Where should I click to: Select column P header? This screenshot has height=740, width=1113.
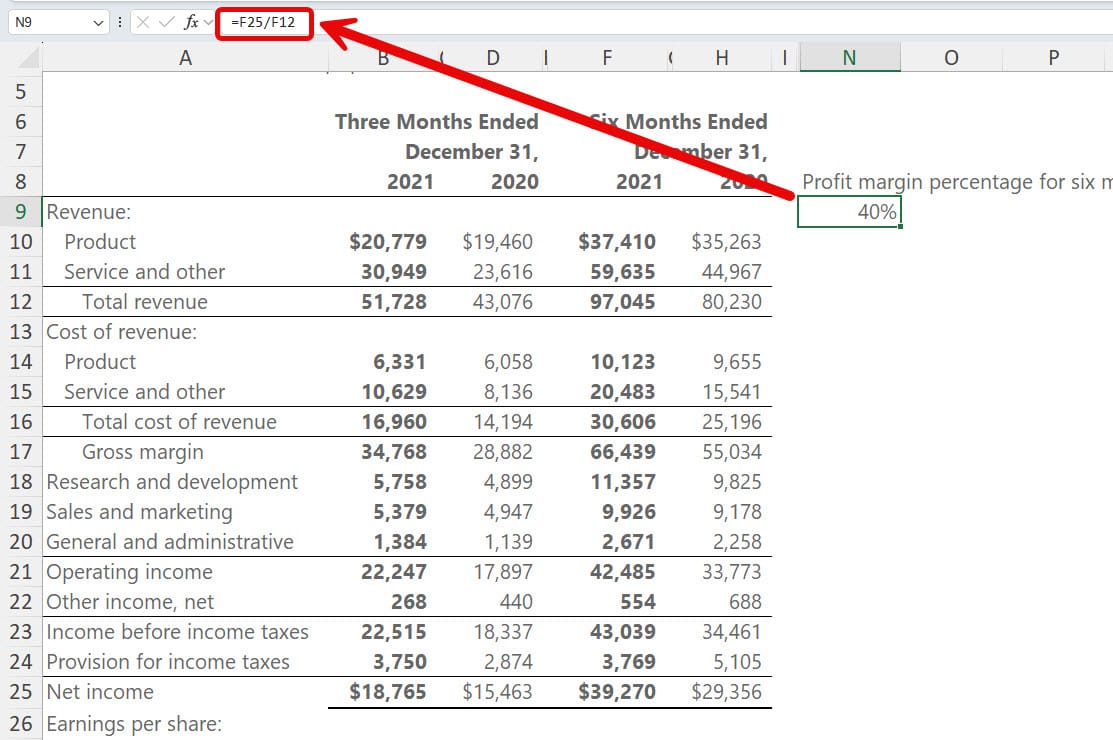click(x=1053, y=58)
